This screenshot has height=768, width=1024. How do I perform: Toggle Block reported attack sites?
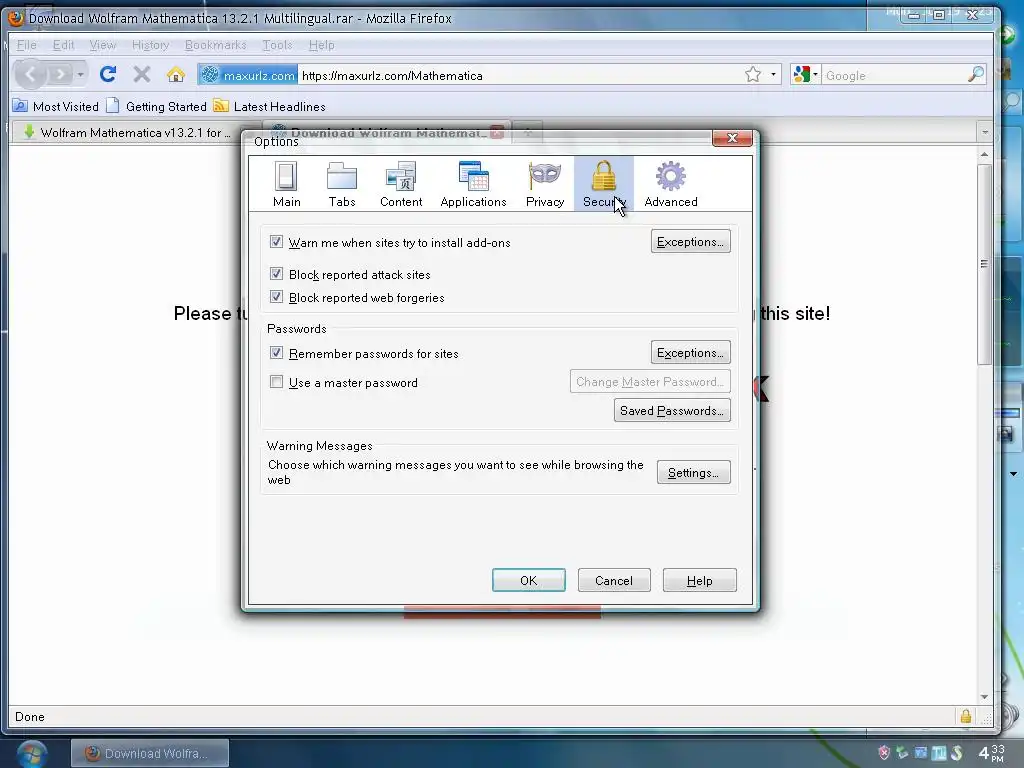pos(276,274)
